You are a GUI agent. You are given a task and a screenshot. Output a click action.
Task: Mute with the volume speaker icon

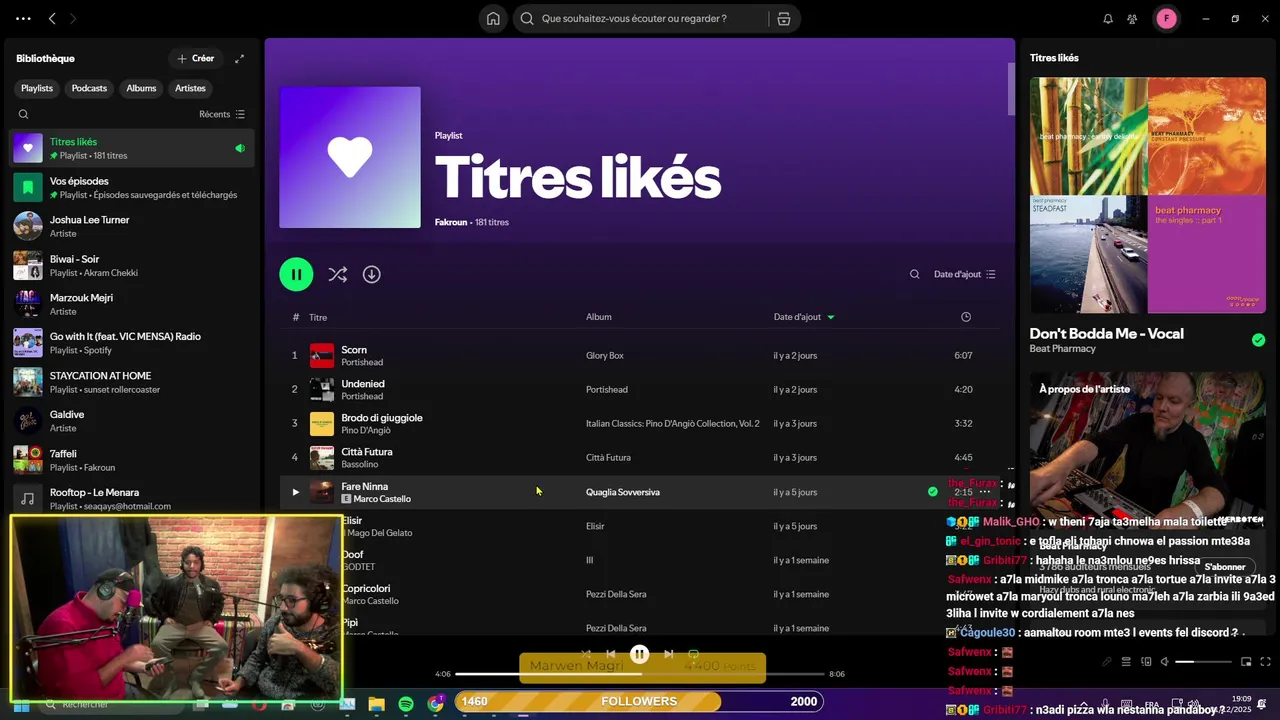click(x=1165, y=661)
